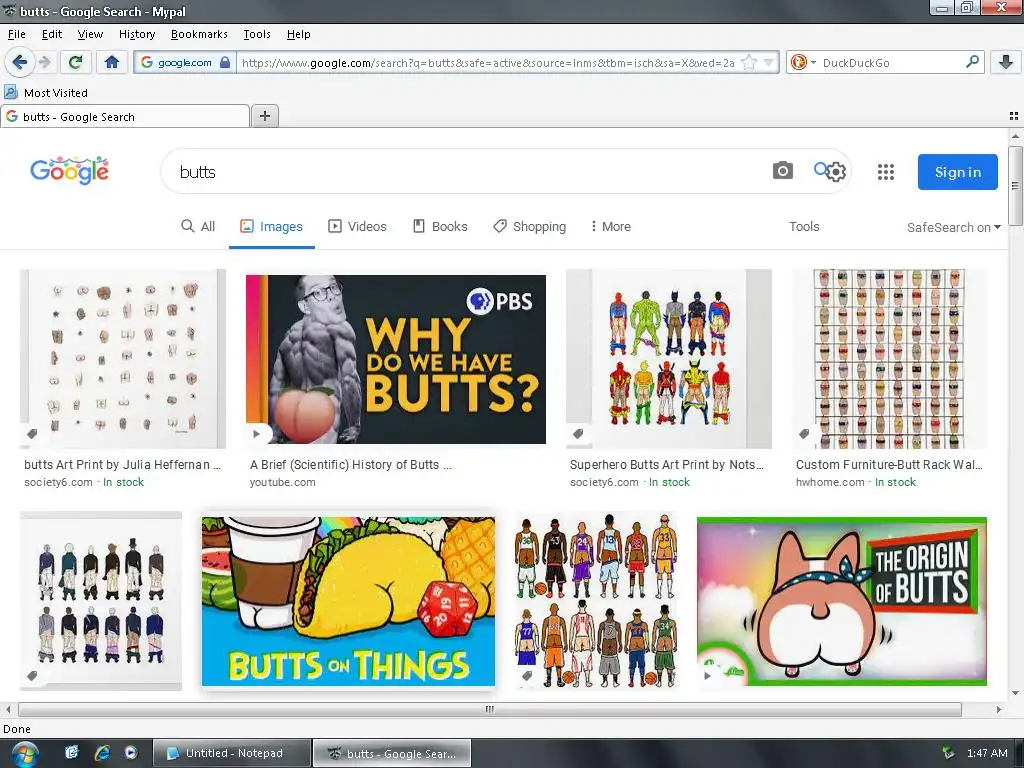Click the search Tools button
Image resolution: width=1024 pixels, height=768 pixels.
(804, 226)
